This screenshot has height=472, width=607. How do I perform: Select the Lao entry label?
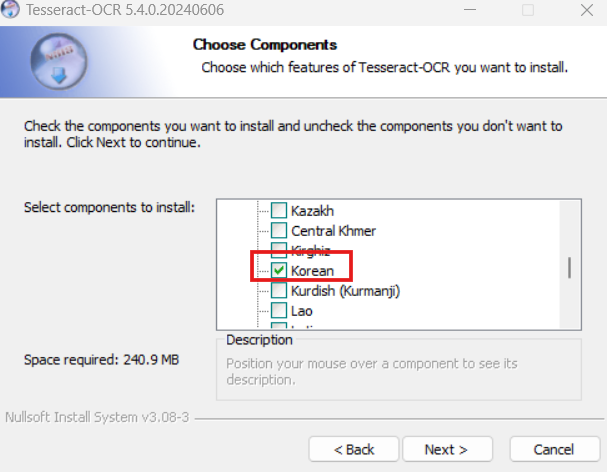click(302, 311)
